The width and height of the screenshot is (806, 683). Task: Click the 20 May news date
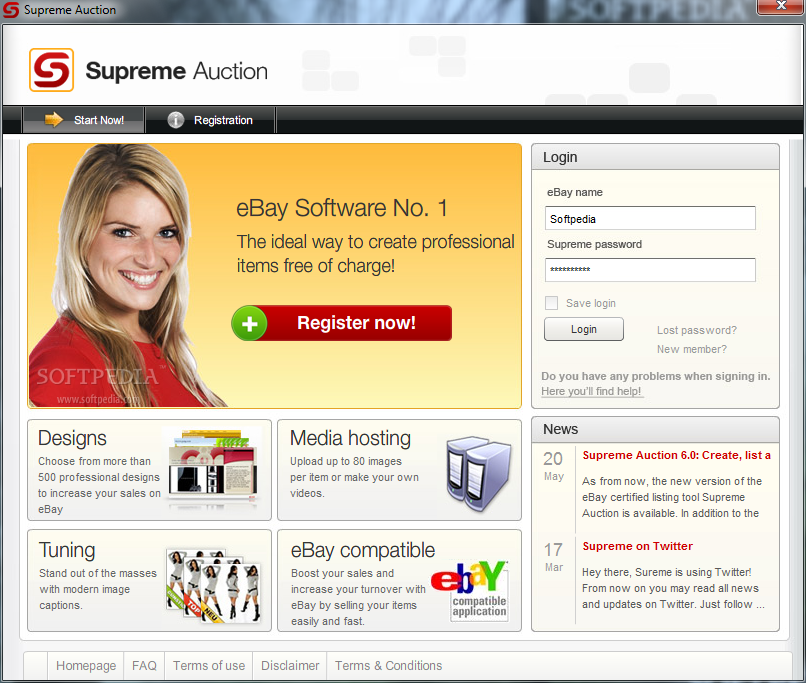(x=554, y=466)
